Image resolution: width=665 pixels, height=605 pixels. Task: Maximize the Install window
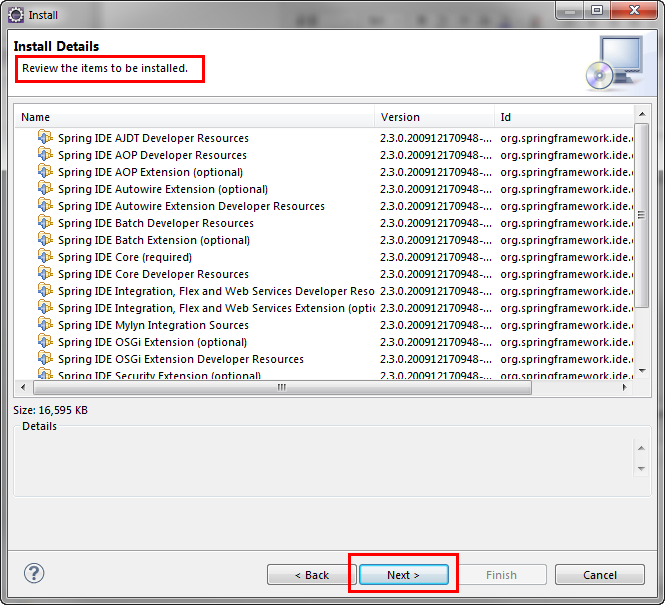(597, 10)
